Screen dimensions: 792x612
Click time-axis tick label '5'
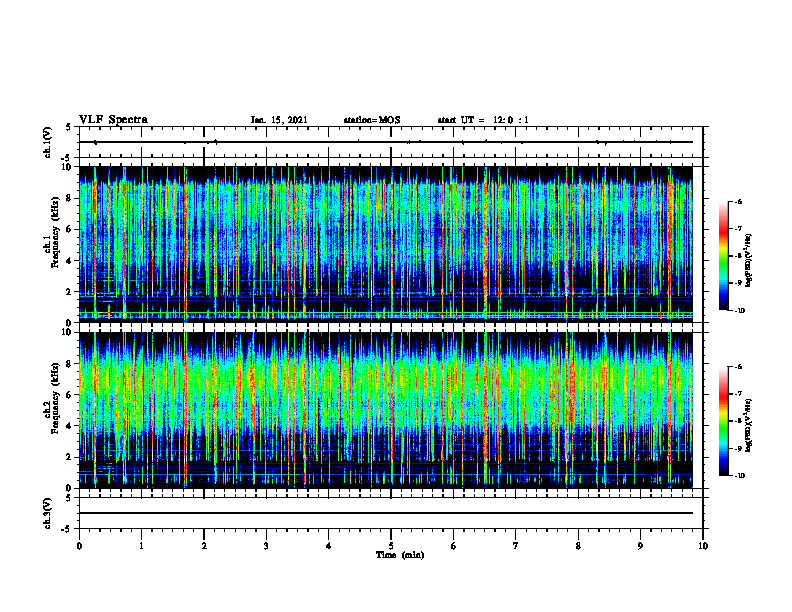(x=391, y=546)
